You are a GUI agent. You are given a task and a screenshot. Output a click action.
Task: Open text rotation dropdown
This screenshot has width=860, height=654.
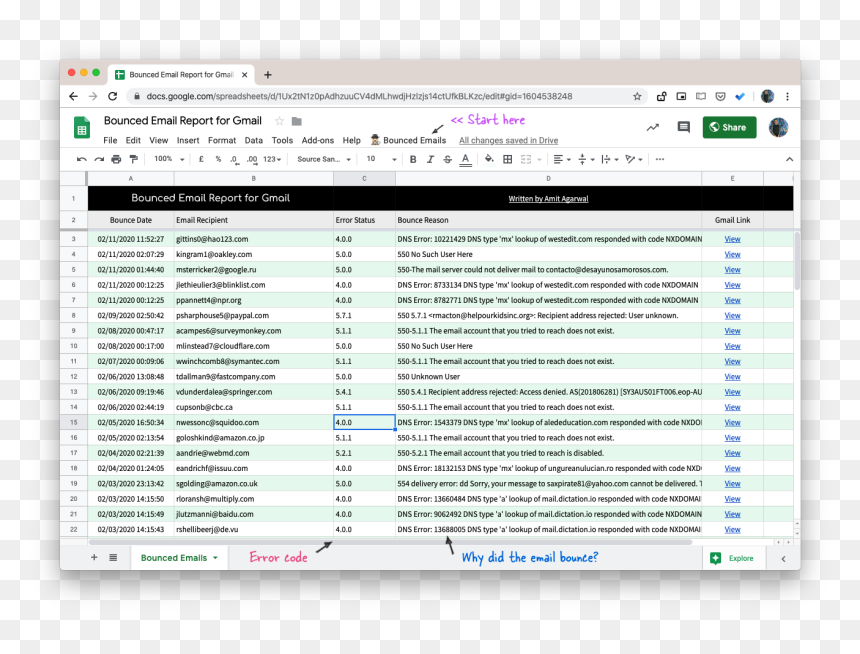click(x=634, y=159)
